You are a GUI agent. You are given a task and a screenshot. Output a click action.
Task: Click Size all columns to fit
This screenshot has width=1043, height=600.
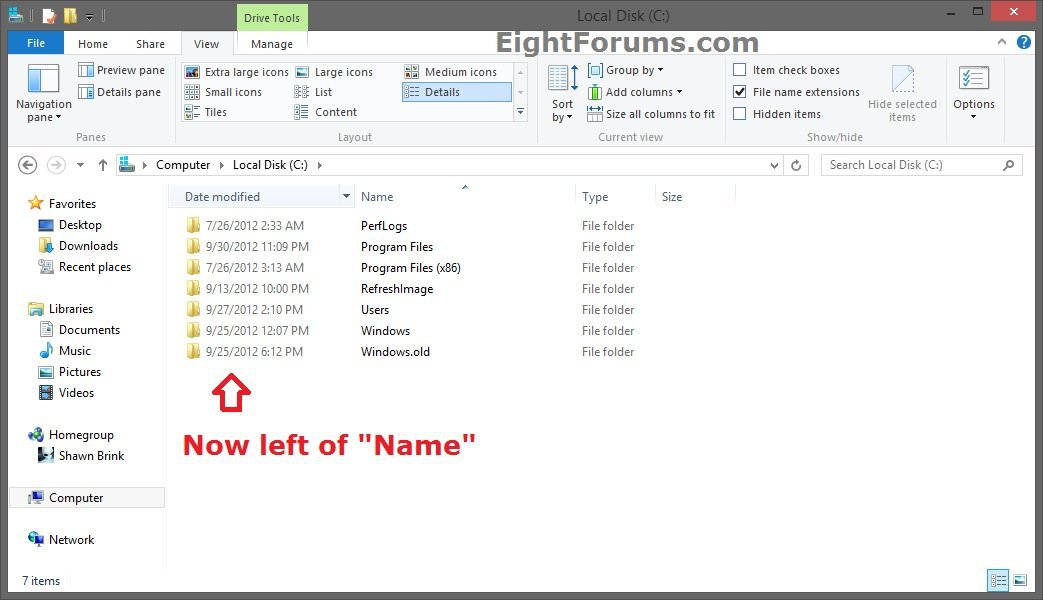point(651,114)
